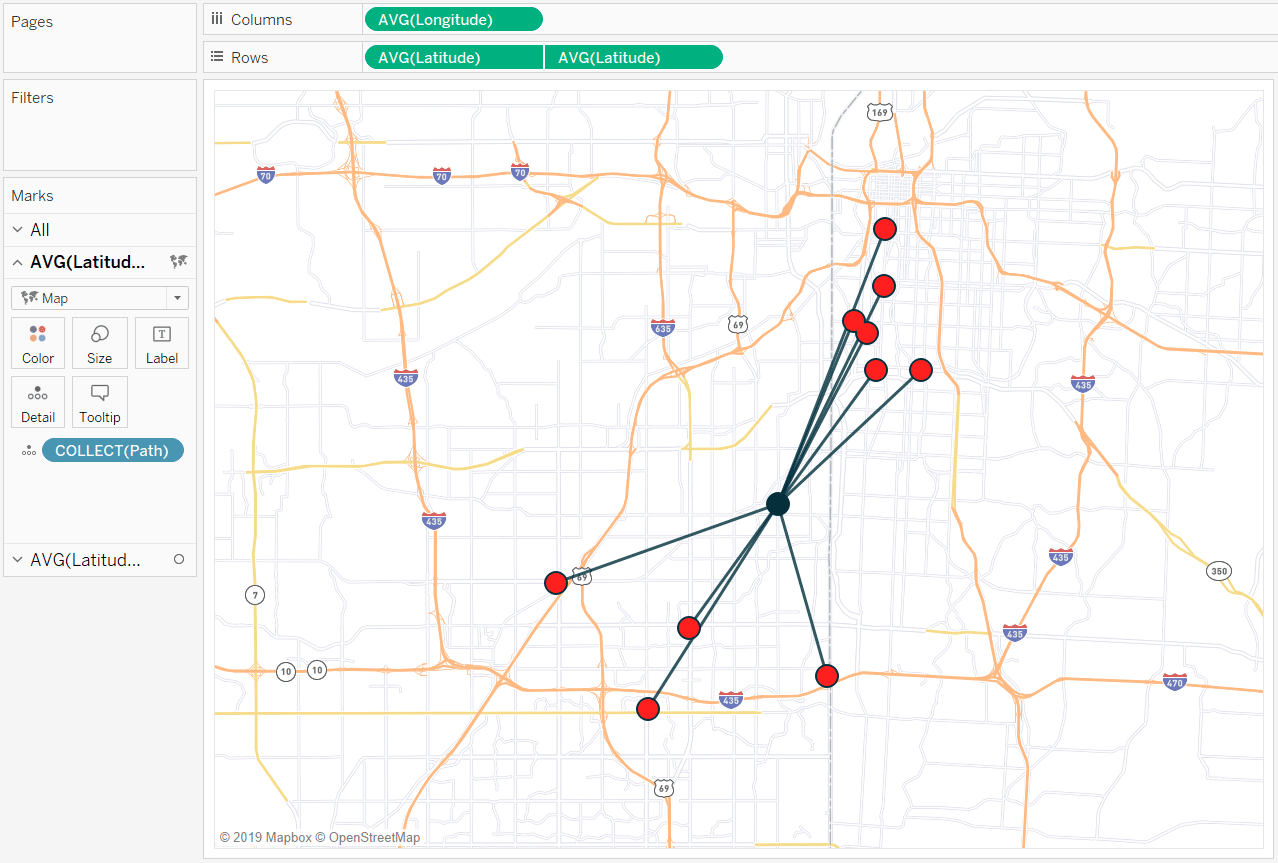Screen dimensions: 1278x863
Task: Select the second AVG(Latitude) pill on Rows
Action: coord(634,57)
